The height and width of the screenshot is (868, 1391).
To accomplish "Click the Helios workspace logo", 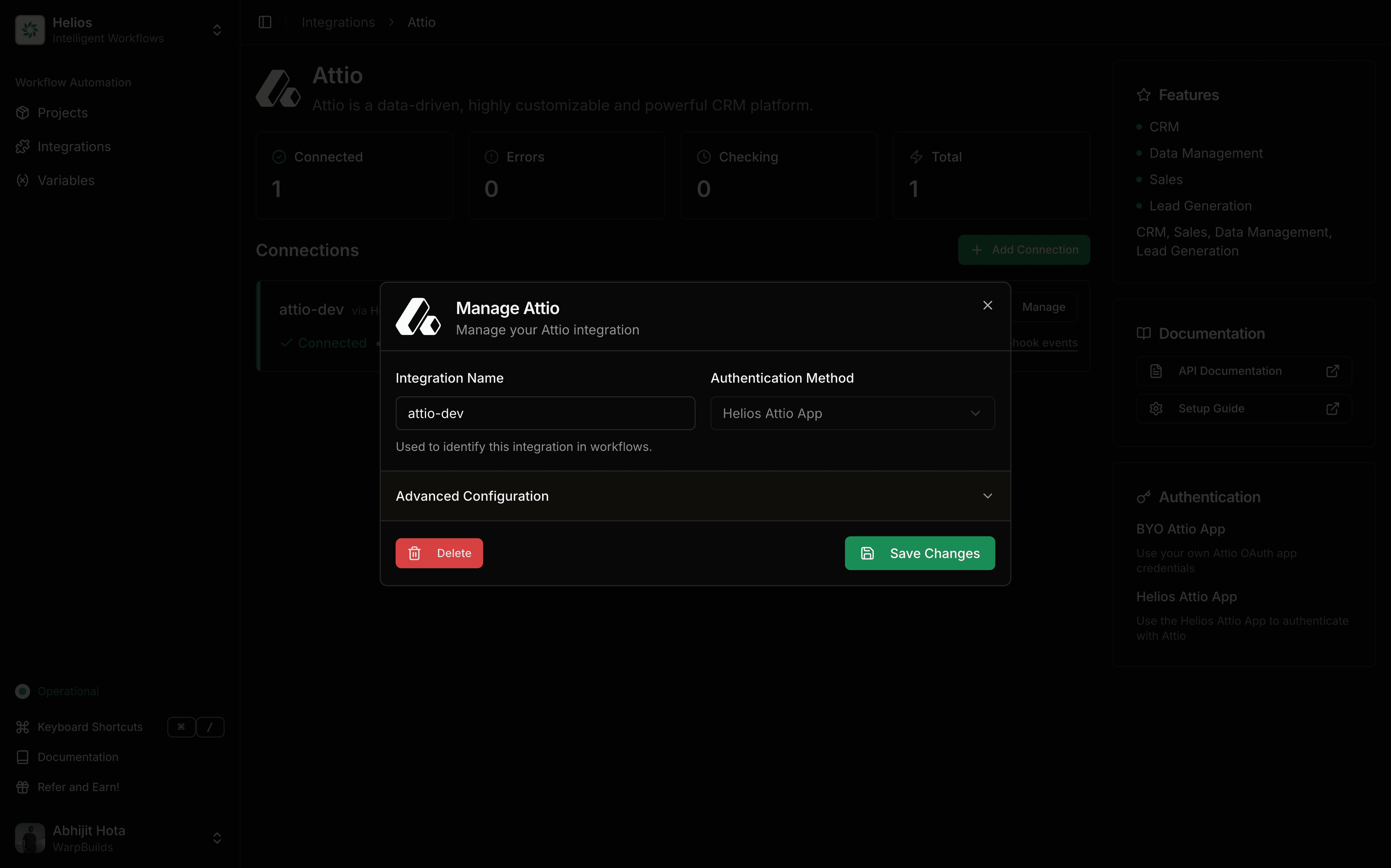I will (30, 30).
